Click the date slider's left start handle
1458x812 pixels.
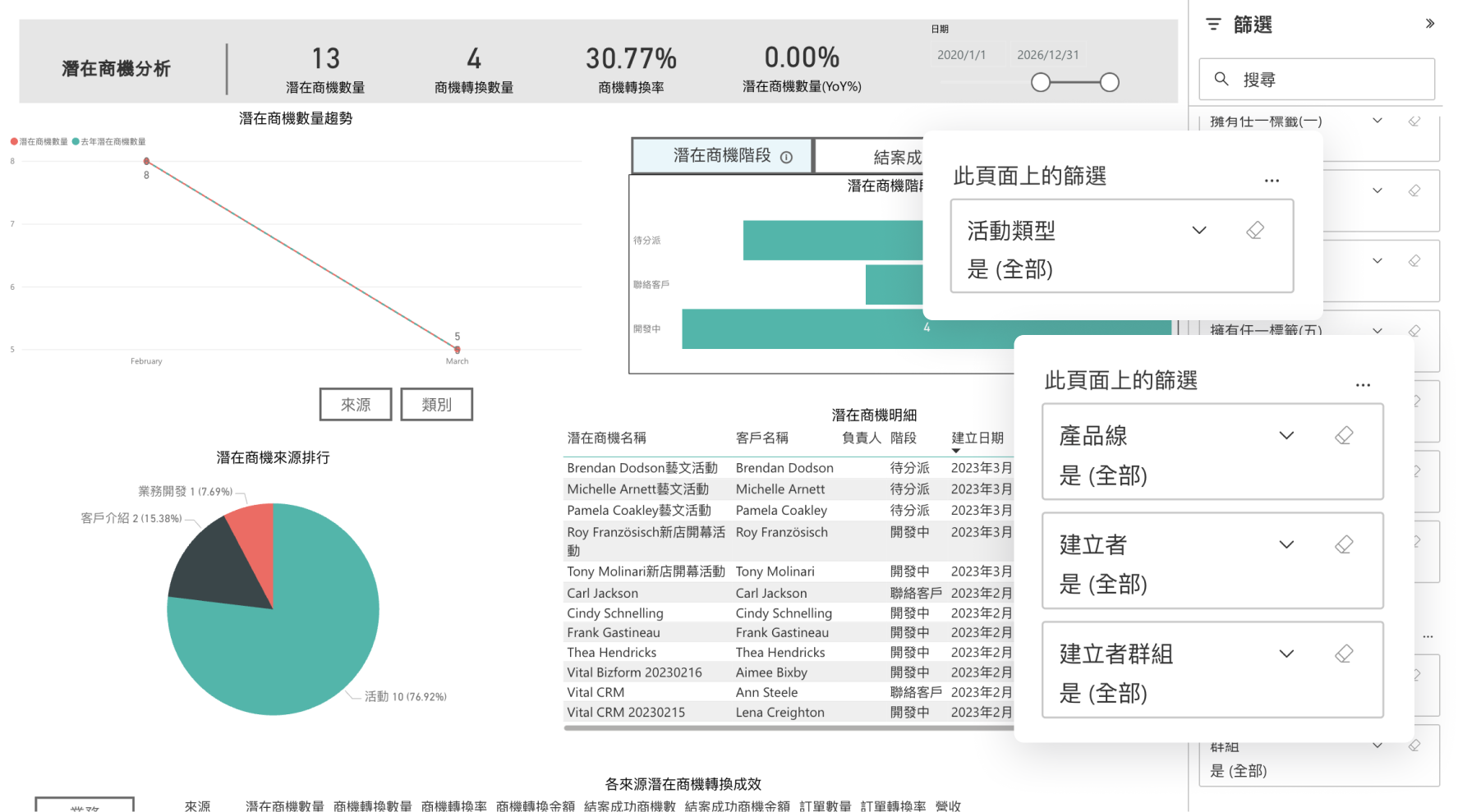click(1041, 82)
